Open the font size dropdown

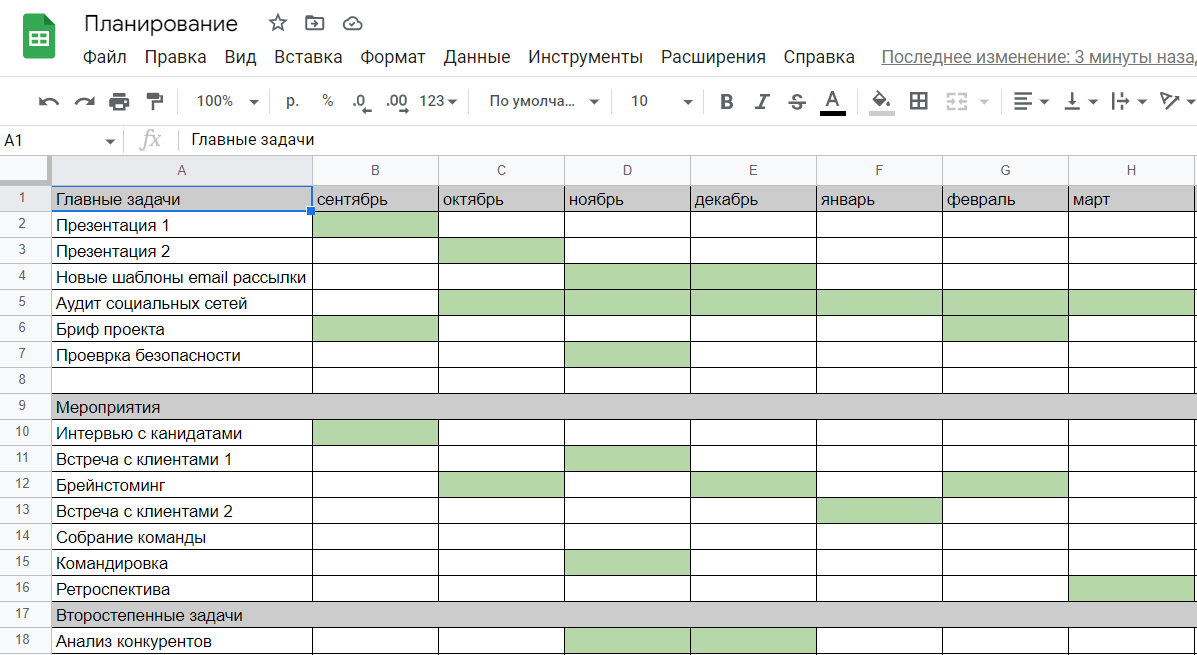click(x=657, y=101)
